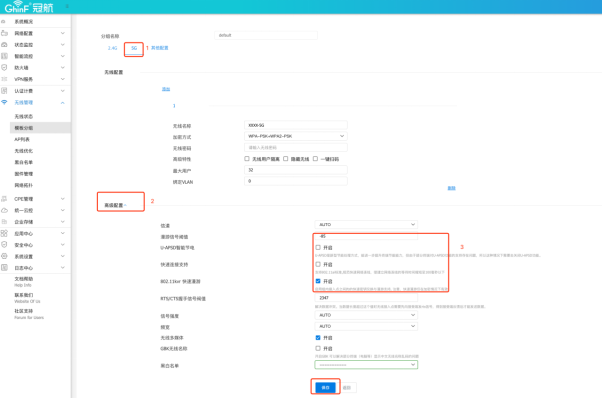Click the blue 保存 save button
Viewport: 602px width, 399px height.
point(326,387)
